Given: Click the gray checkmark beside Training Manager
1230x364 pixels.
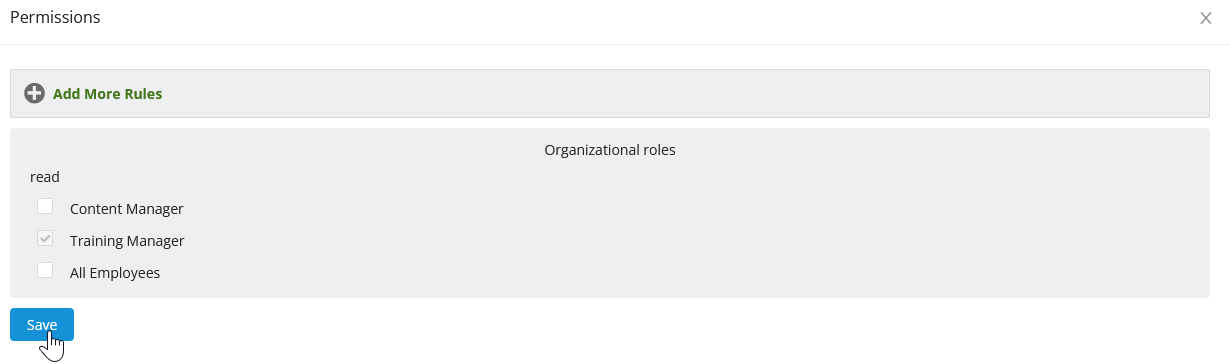Looking at the screenshot, I should [45, 239].
